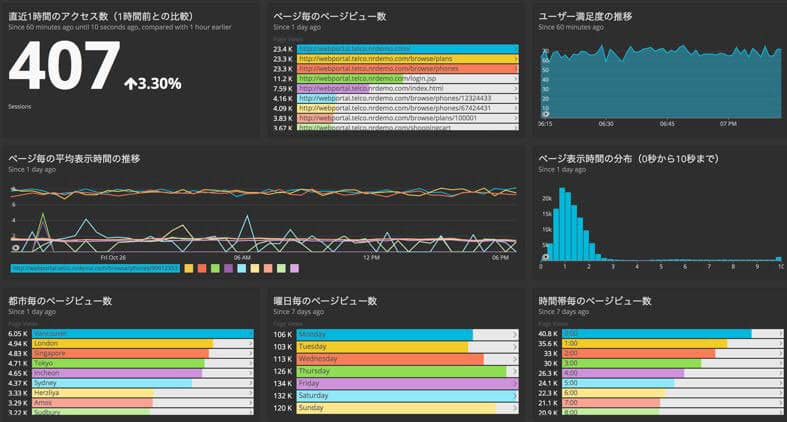
Task: Expand the Monday row chevron
Action: point(515,333)
